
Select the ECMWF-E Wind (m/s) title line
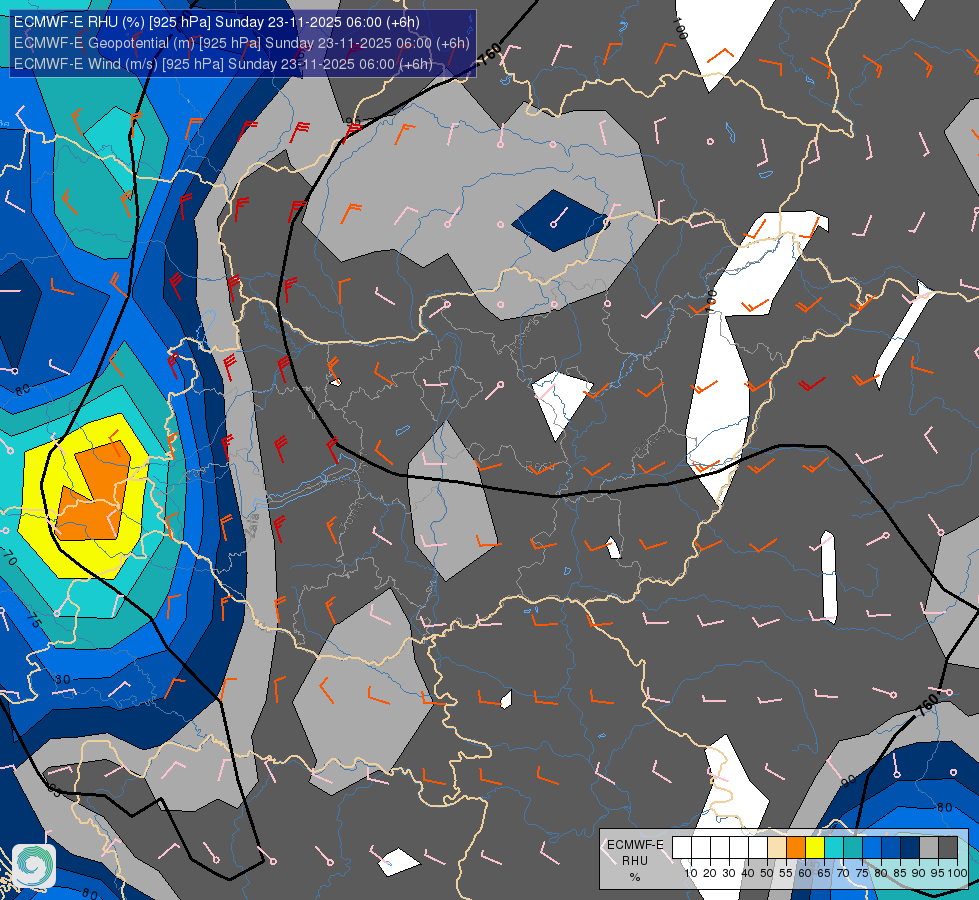223,64
